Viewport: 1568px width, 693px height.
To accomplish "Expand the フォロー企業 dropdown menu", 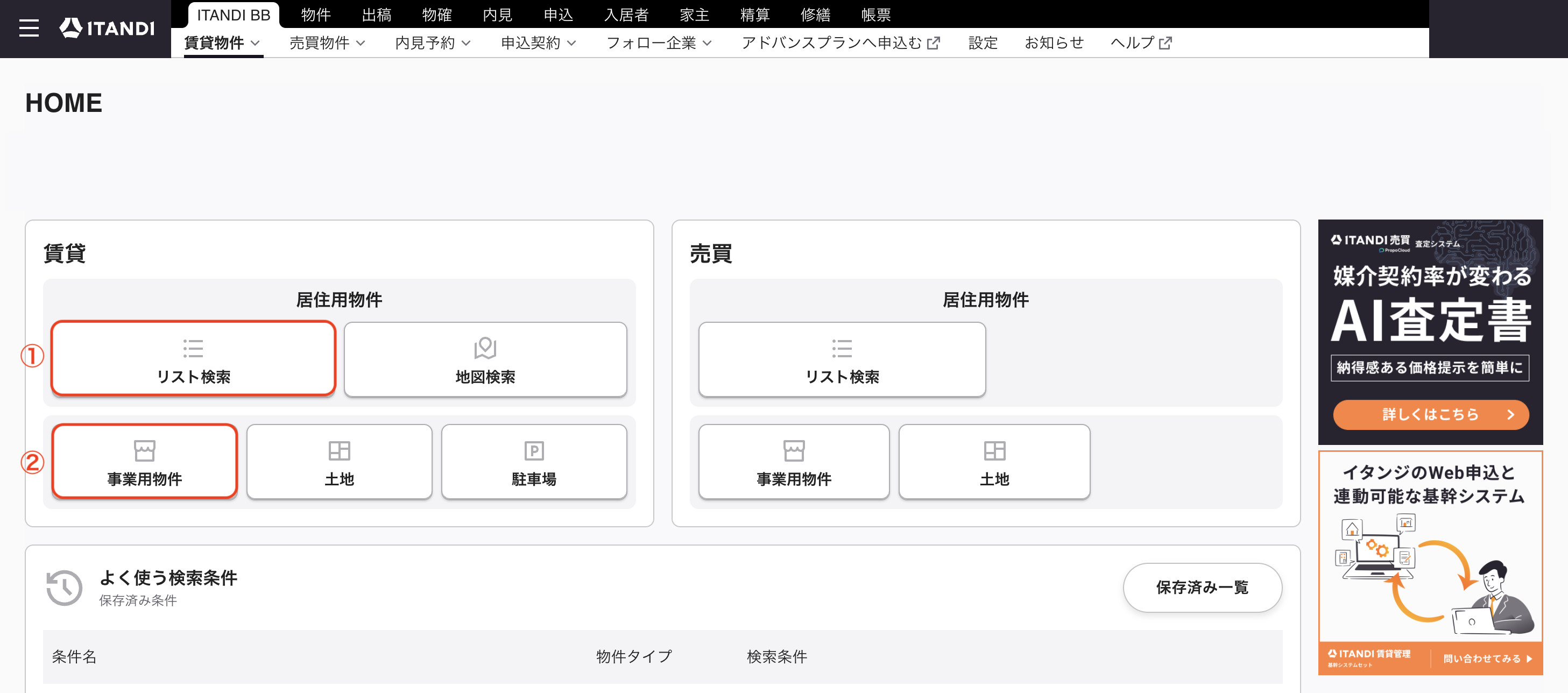I will point(659,43).
